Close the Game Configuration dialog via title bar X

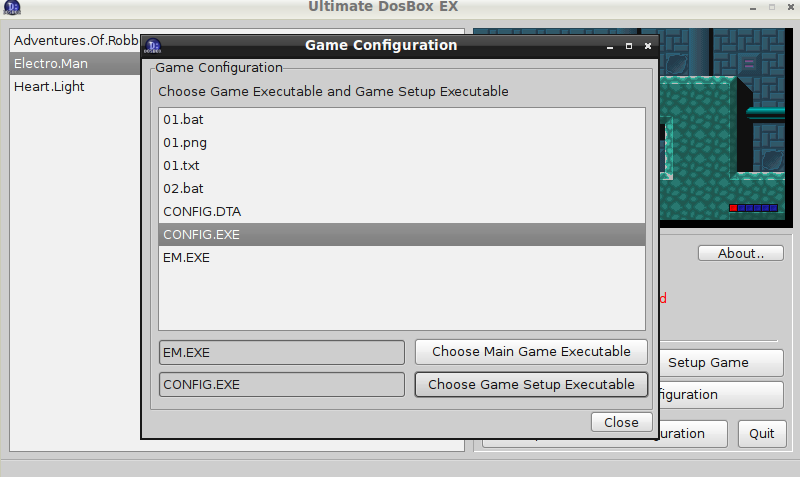[x=647, y=46]
